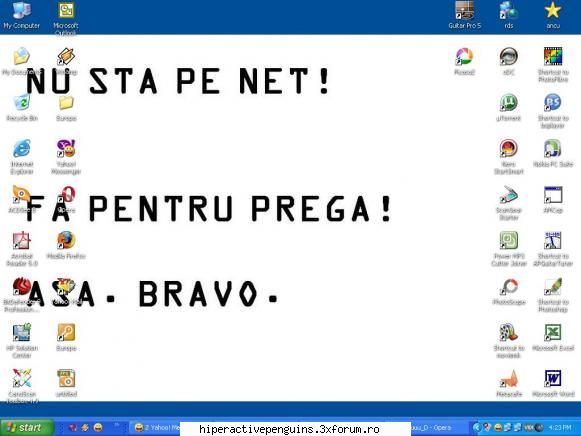
Task: Launch the uTorrent desktop shortcut
Action: 508,107
